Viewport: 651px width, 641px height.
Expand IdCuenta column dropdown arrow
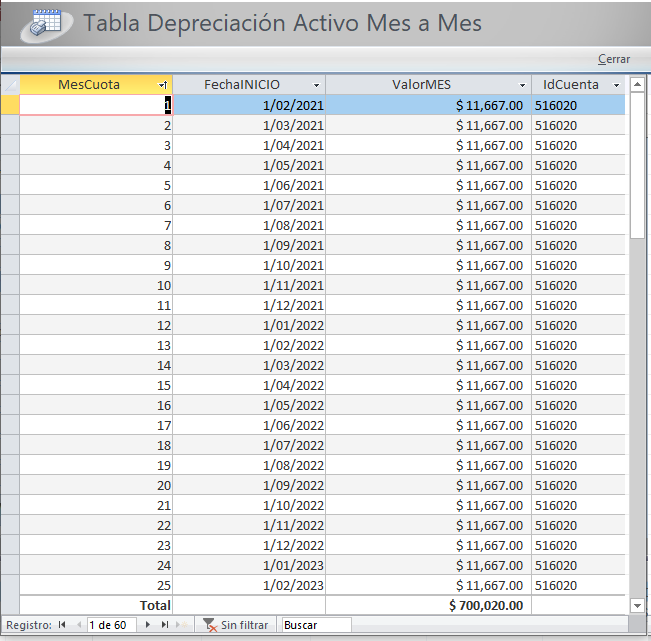[617, 86]
